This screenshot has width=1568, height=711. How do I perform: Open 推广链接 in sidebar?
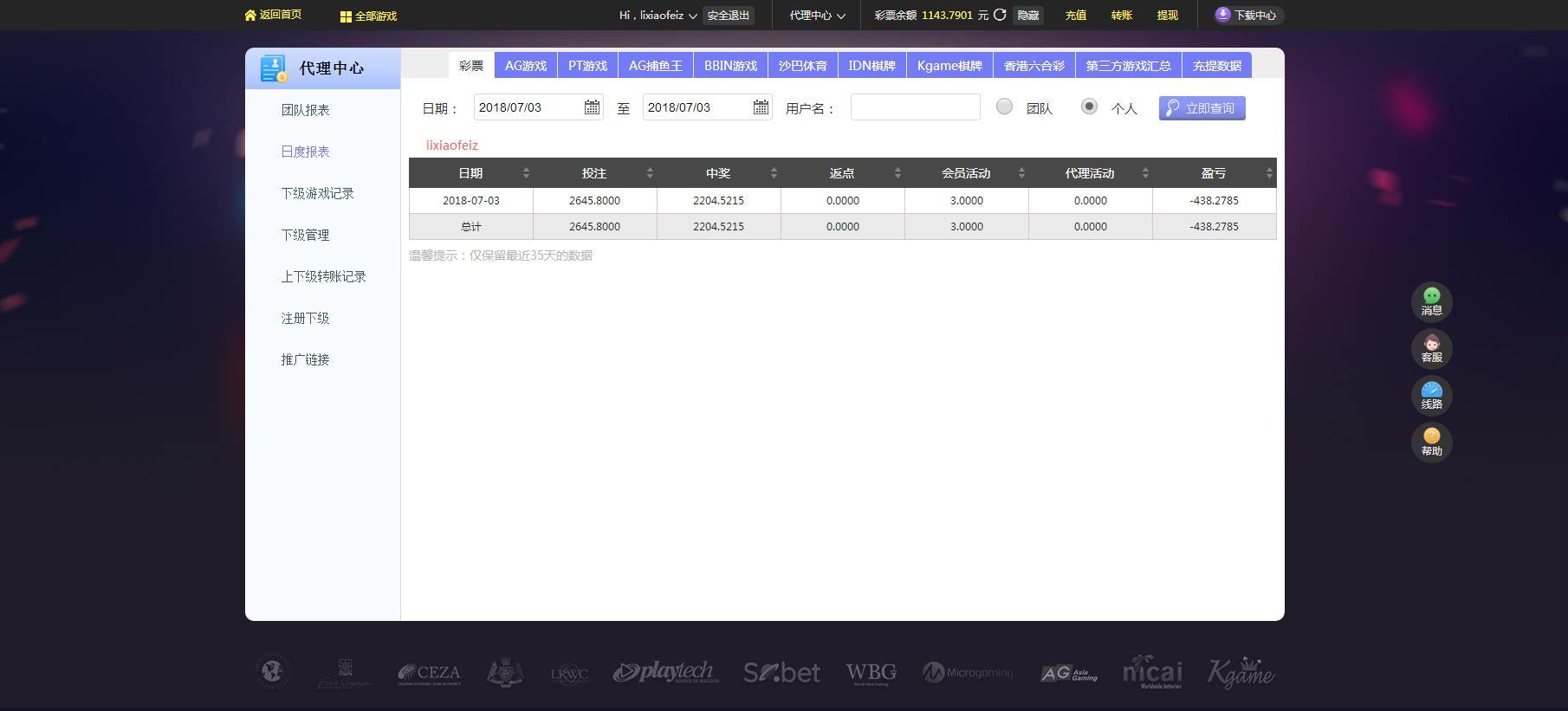click(305, 359)
